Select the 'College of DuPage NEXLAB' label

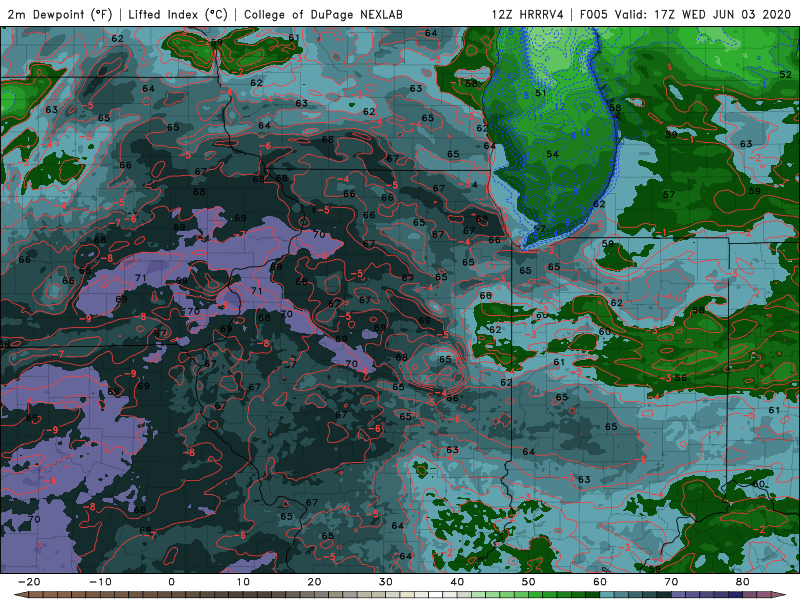point(323,15)
